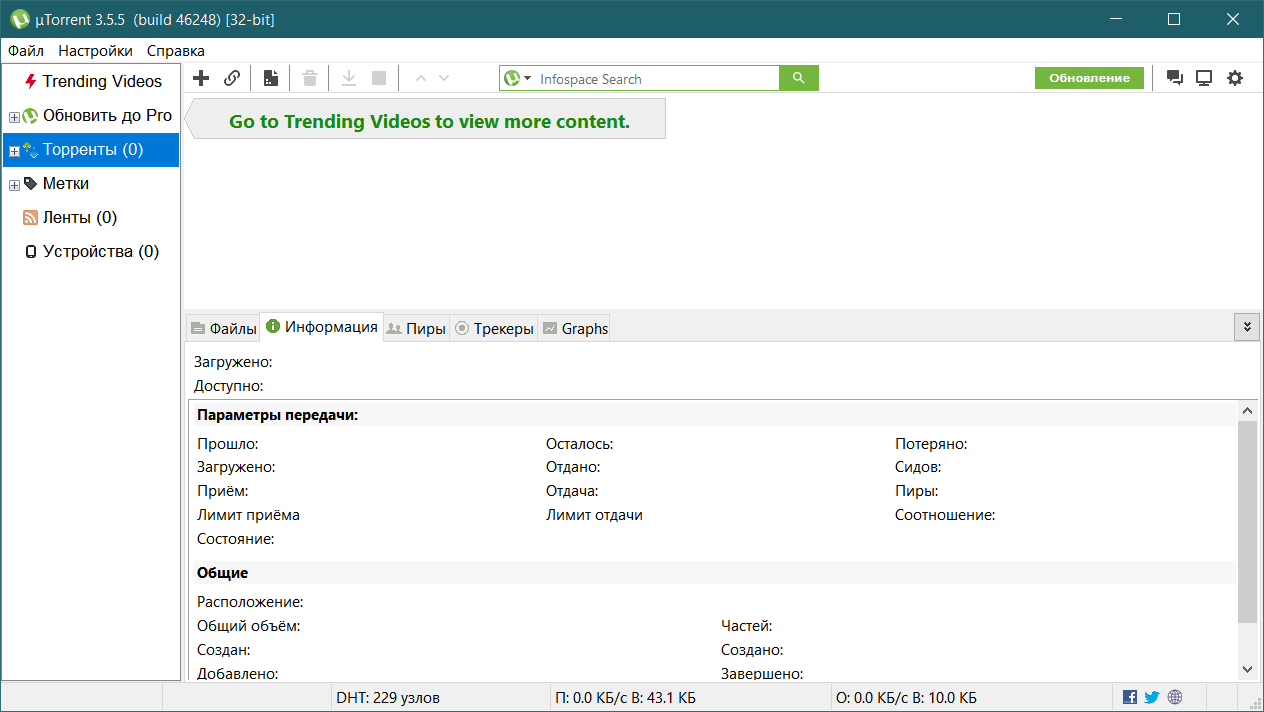Open the chat bubbles icon
The width and height of the screenshot is (1264, 712).
coord(1175,78)
